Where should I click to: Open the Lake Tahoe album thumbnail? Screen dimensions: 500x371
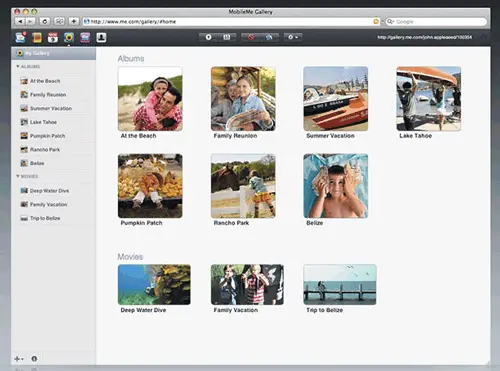[x=429, y=99]
